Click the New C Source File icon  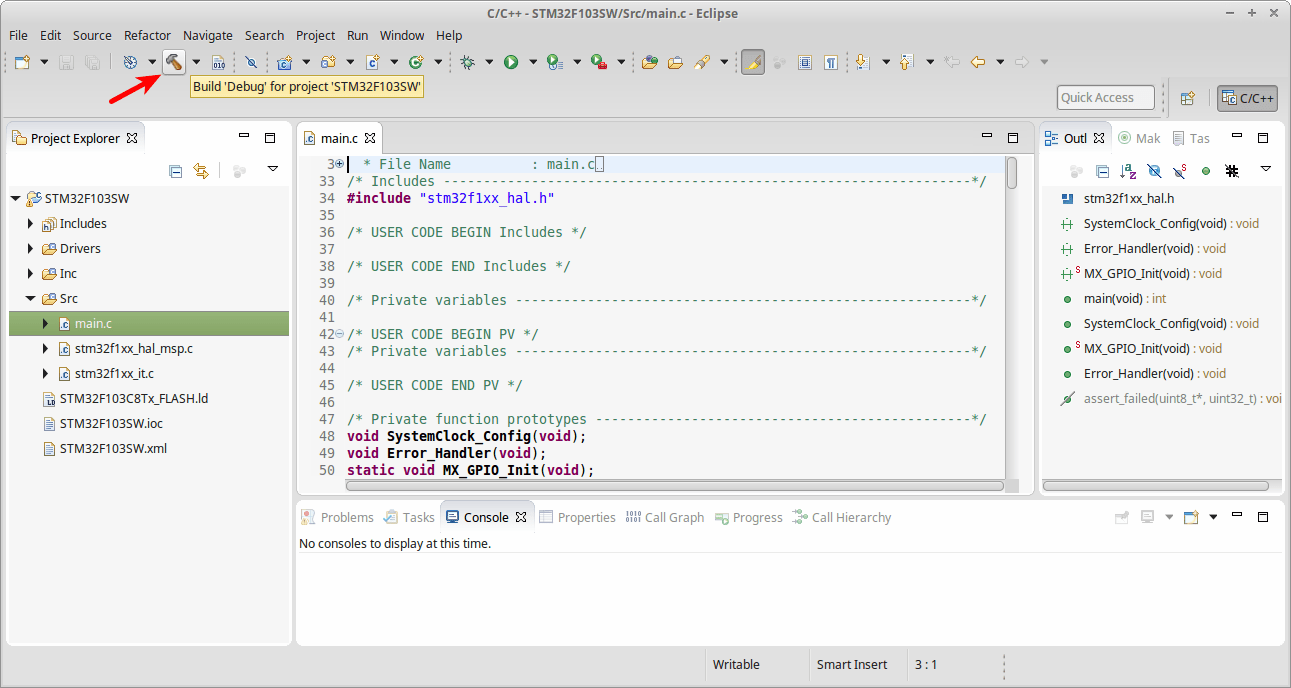tap(372, 62)
